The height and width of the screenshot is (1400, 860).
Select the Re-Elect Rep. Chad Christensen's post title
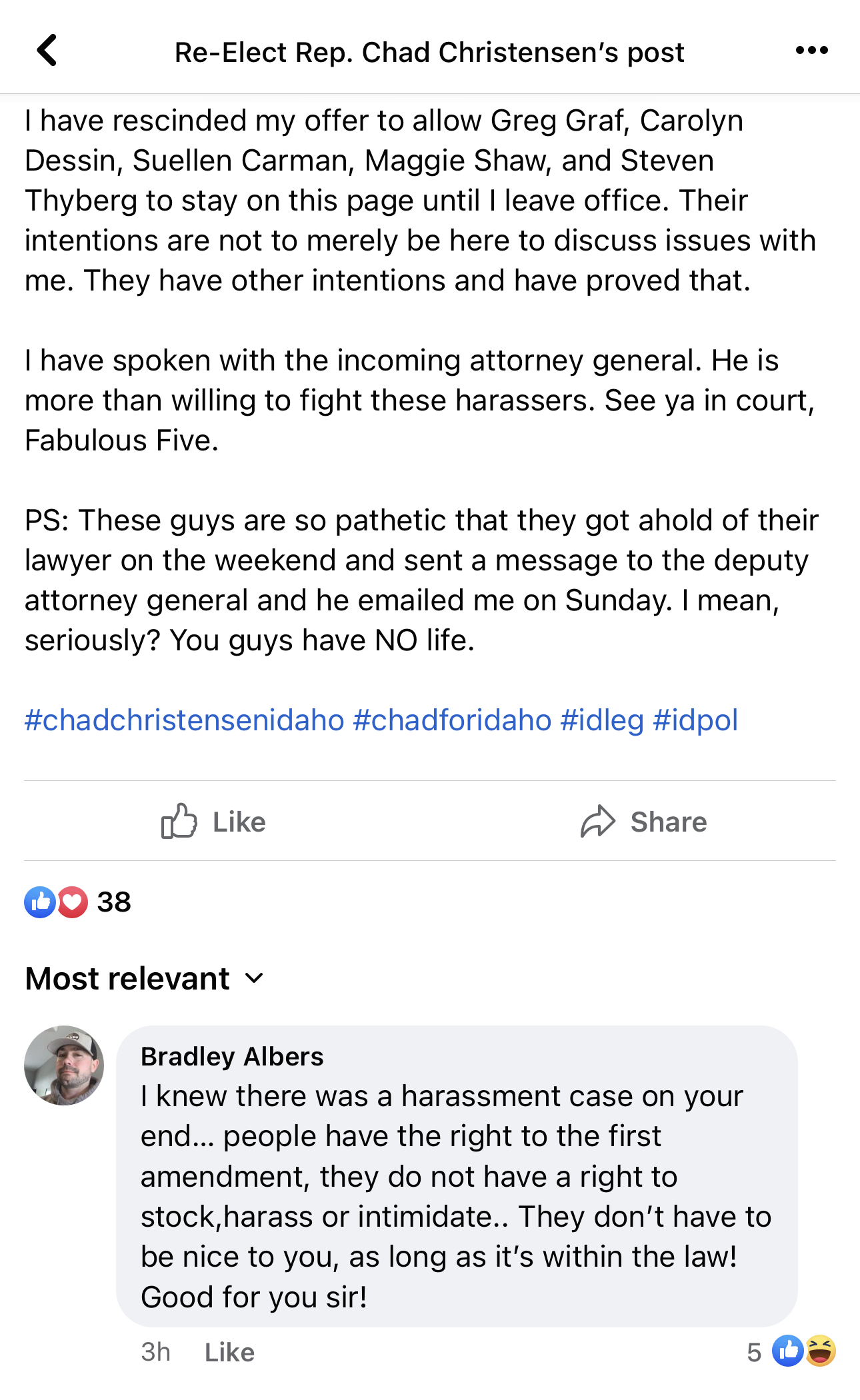point(429,52)
